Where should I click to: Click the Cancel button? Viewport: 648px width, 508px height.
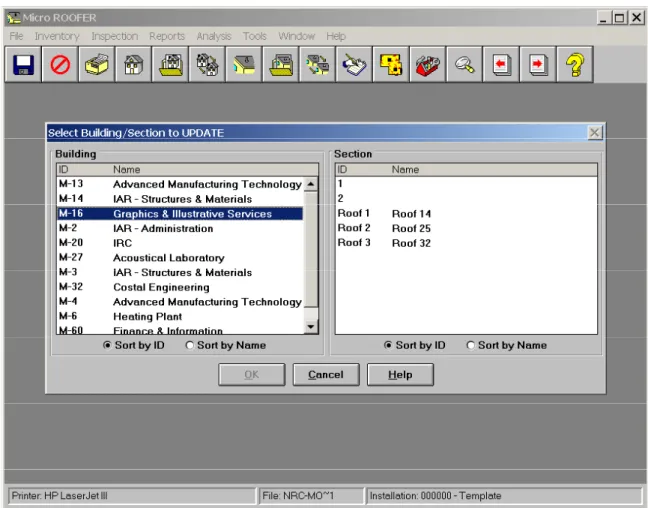tap(326, 374)
